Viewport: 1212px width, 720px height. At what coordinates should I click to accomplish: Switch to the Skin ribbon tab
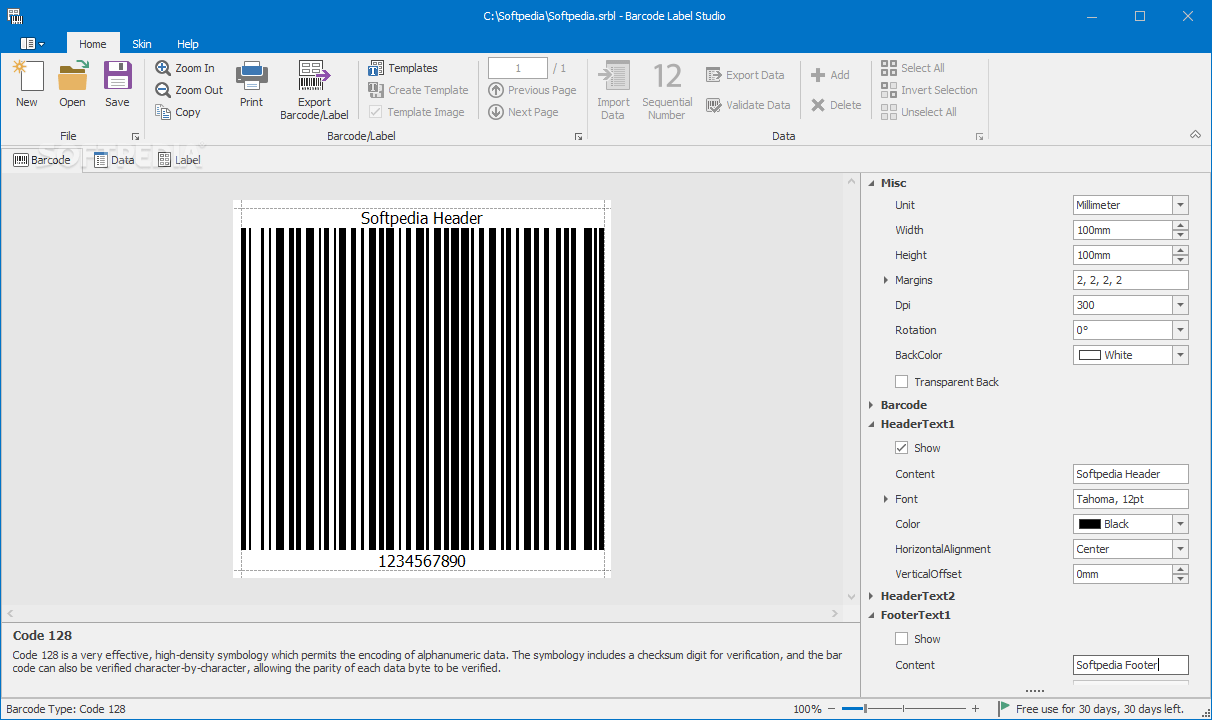pyautogui.click(x=141, y=43)
